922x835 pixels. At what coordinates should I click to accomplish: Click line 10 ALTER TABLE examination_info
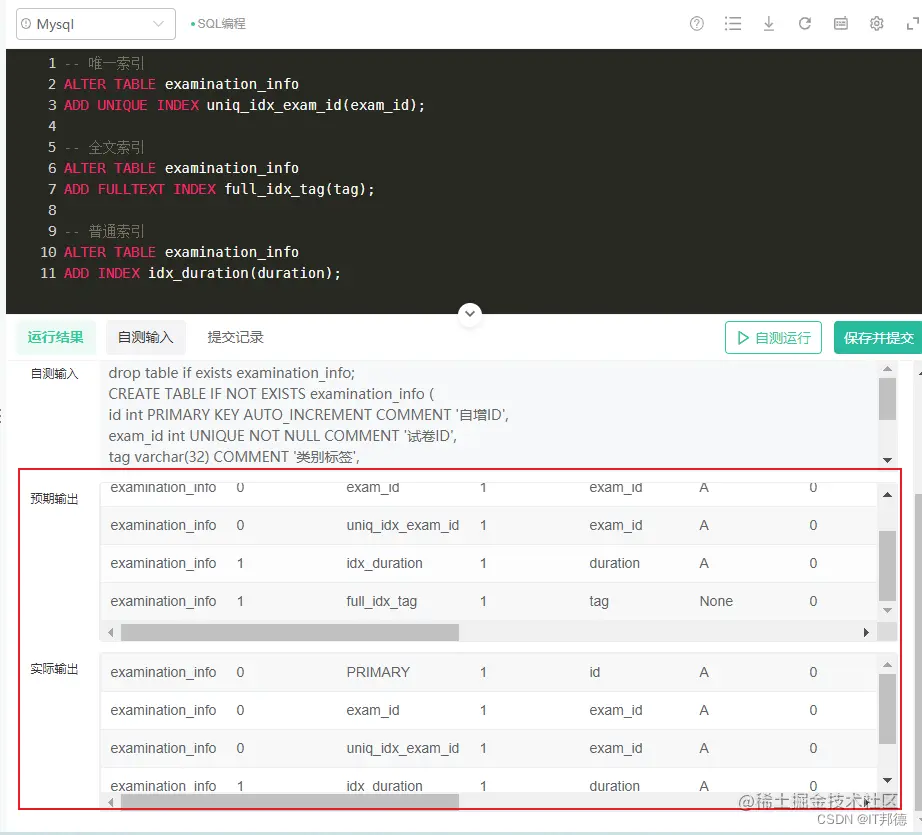[181, 252]
